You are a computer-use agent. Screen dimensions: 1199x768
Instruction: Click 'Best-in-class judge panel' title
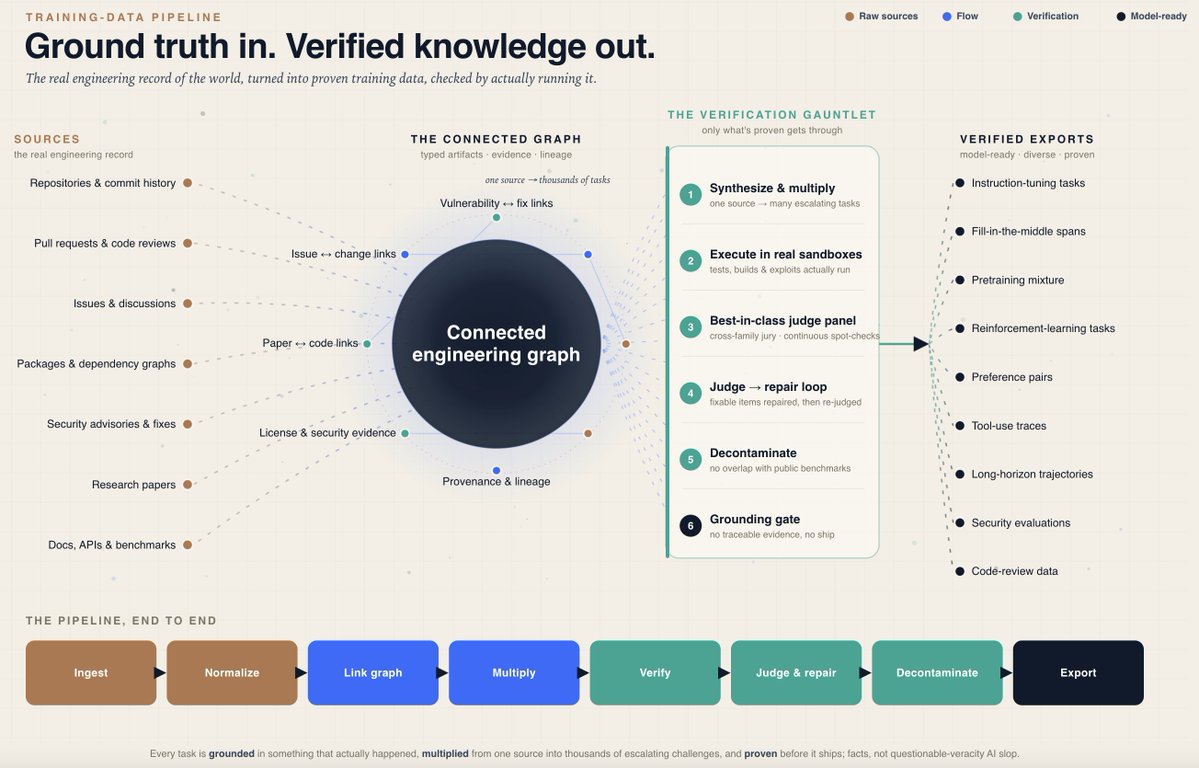tap(782, 321)
